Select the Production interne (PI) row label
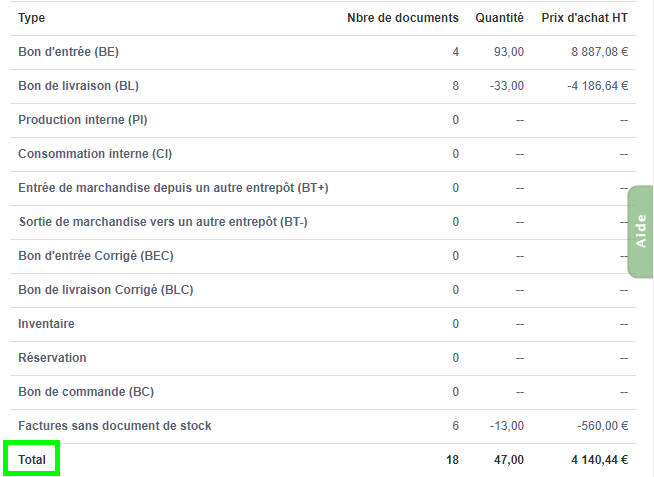 point(83,120)
